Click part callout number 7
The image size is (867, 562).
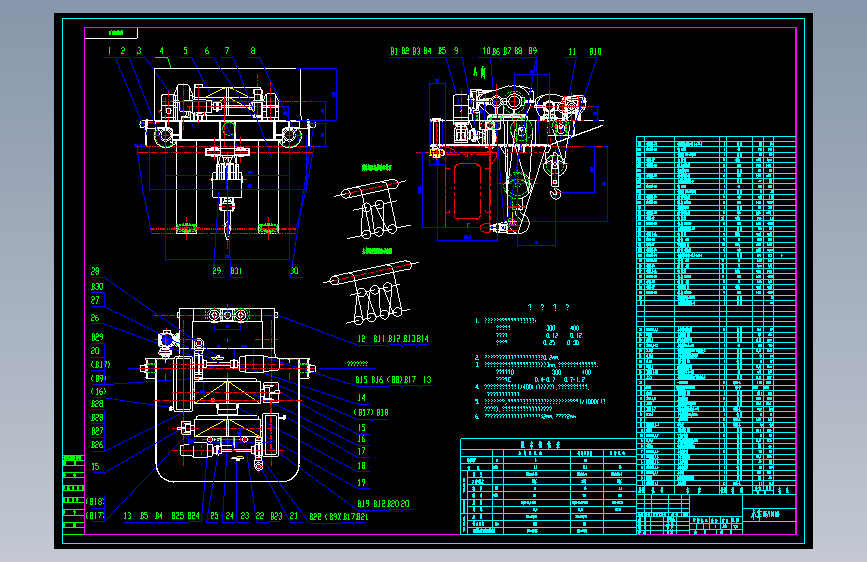227,51
